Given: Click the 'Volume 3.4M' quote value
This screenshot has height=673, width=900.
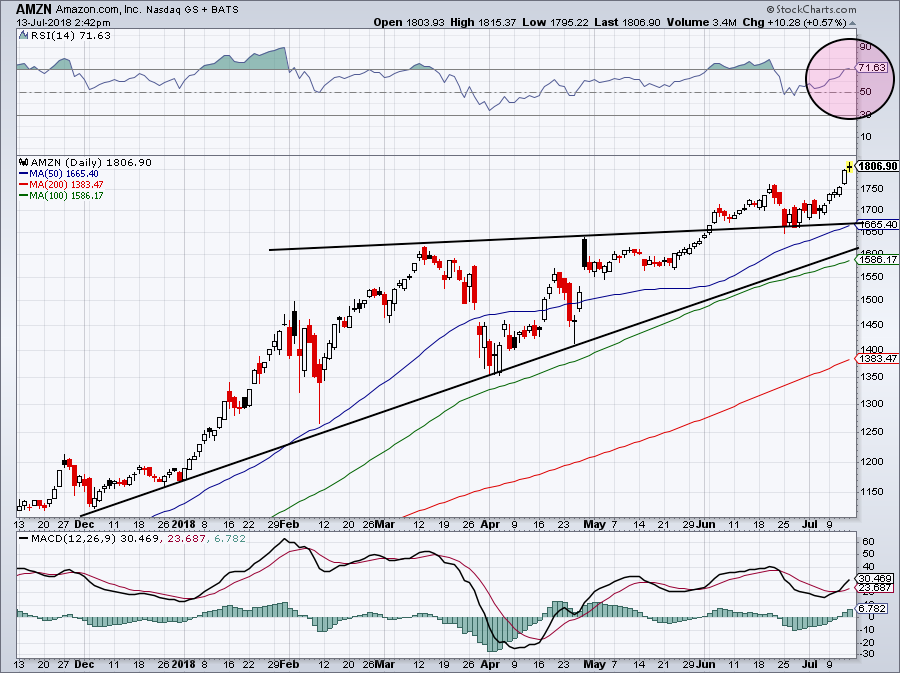Looking at the screenshot, I should 701,22.
